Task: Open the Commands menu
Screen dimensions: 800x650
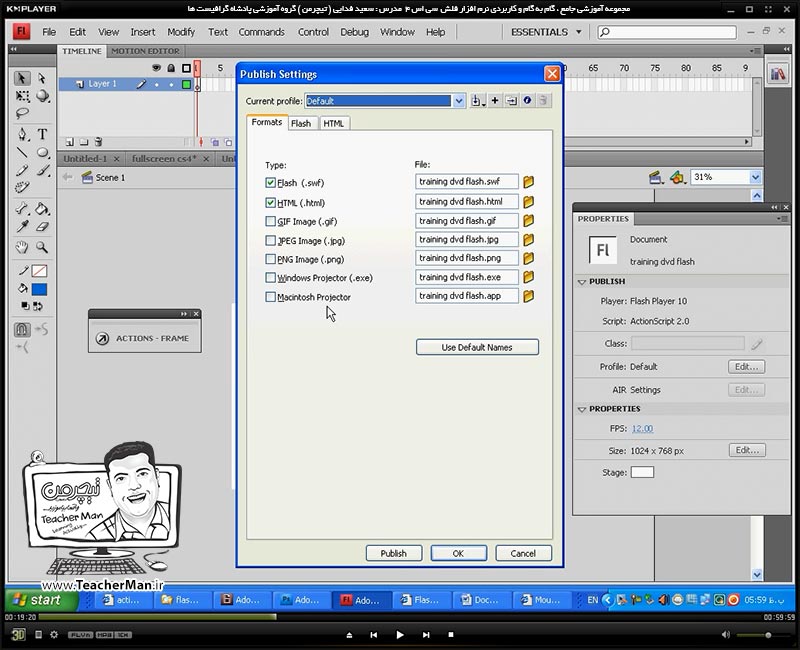Action: click(261, 32)
